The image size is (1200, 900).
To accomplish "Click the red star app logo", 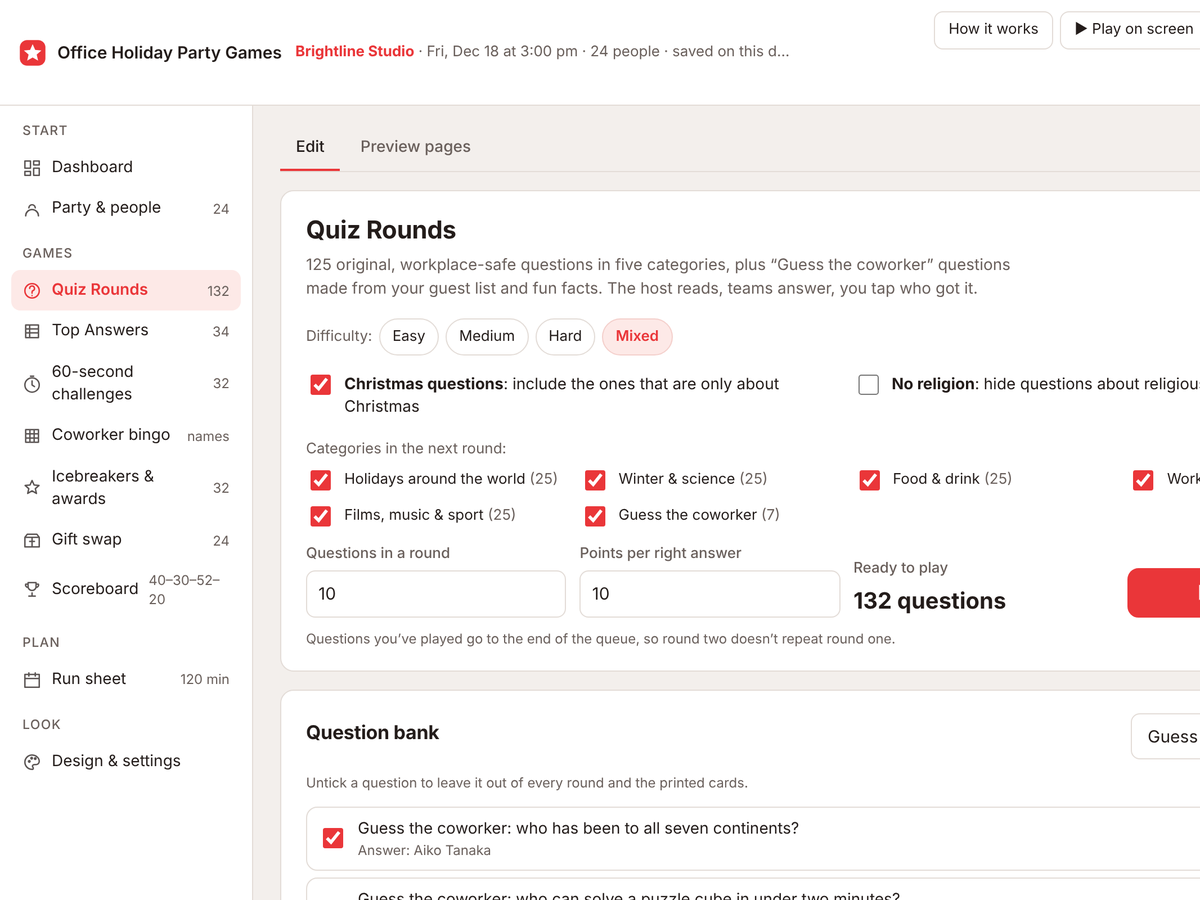I will click(32, 53).
